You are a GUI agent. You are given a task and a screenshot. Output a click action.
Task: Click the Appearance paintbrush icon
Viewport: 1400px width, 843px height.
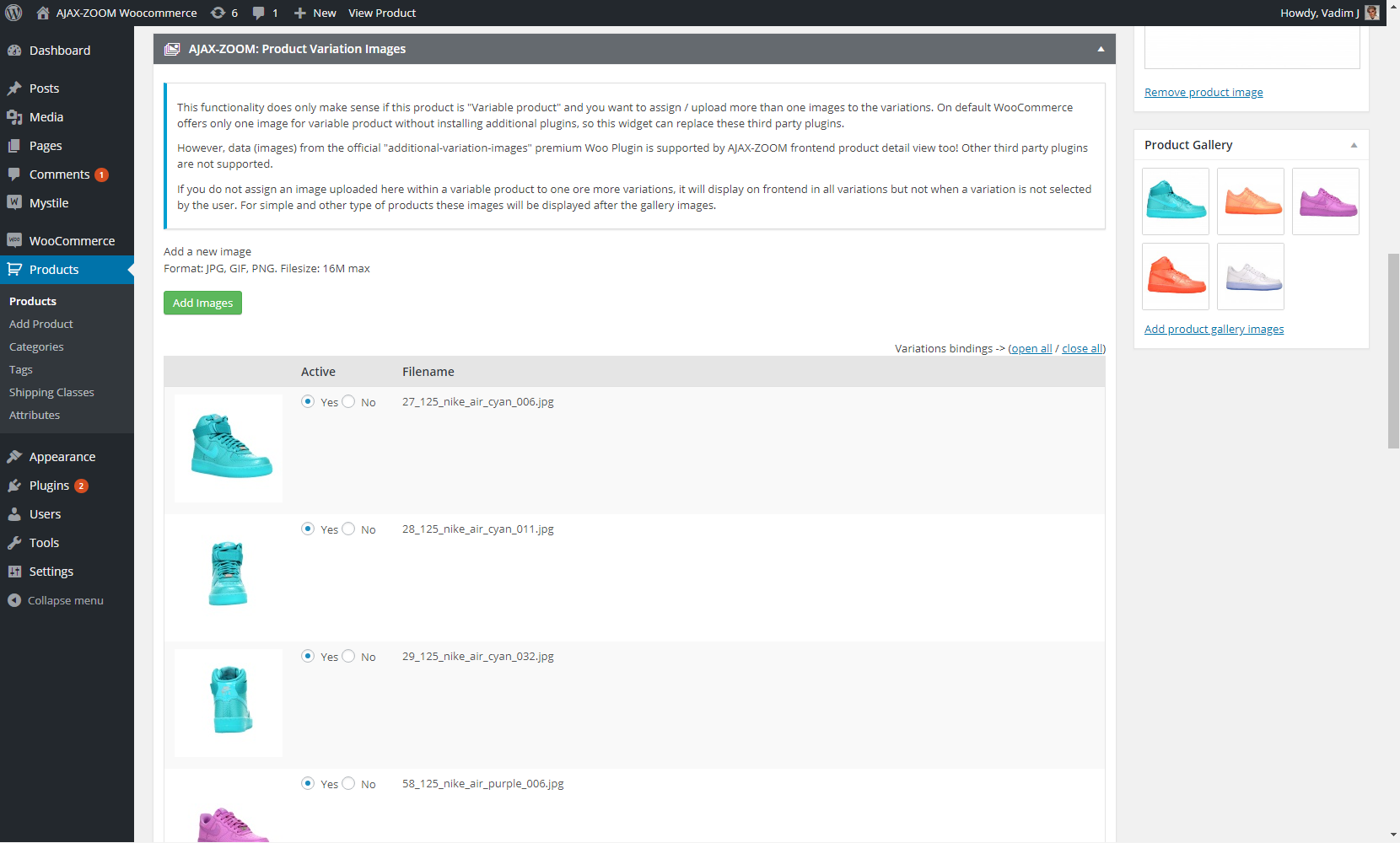point(14,457)
